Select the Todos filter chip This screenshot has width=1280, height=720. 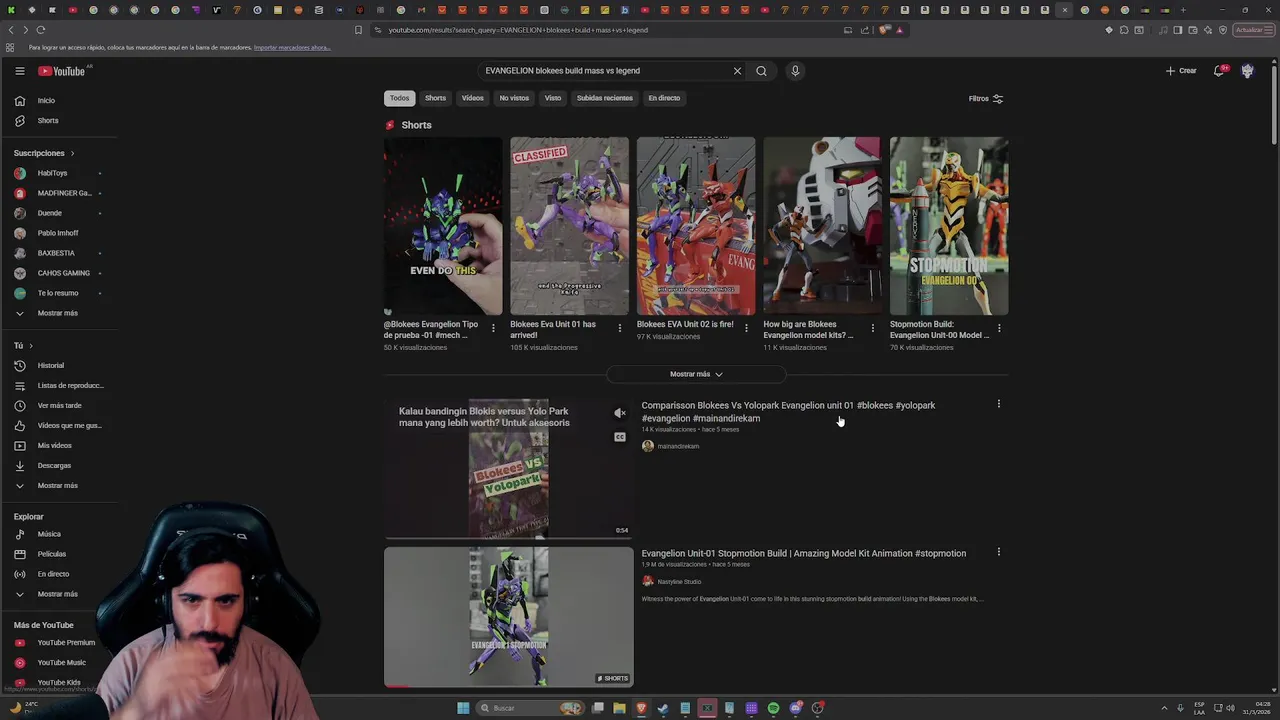(399, 98)
